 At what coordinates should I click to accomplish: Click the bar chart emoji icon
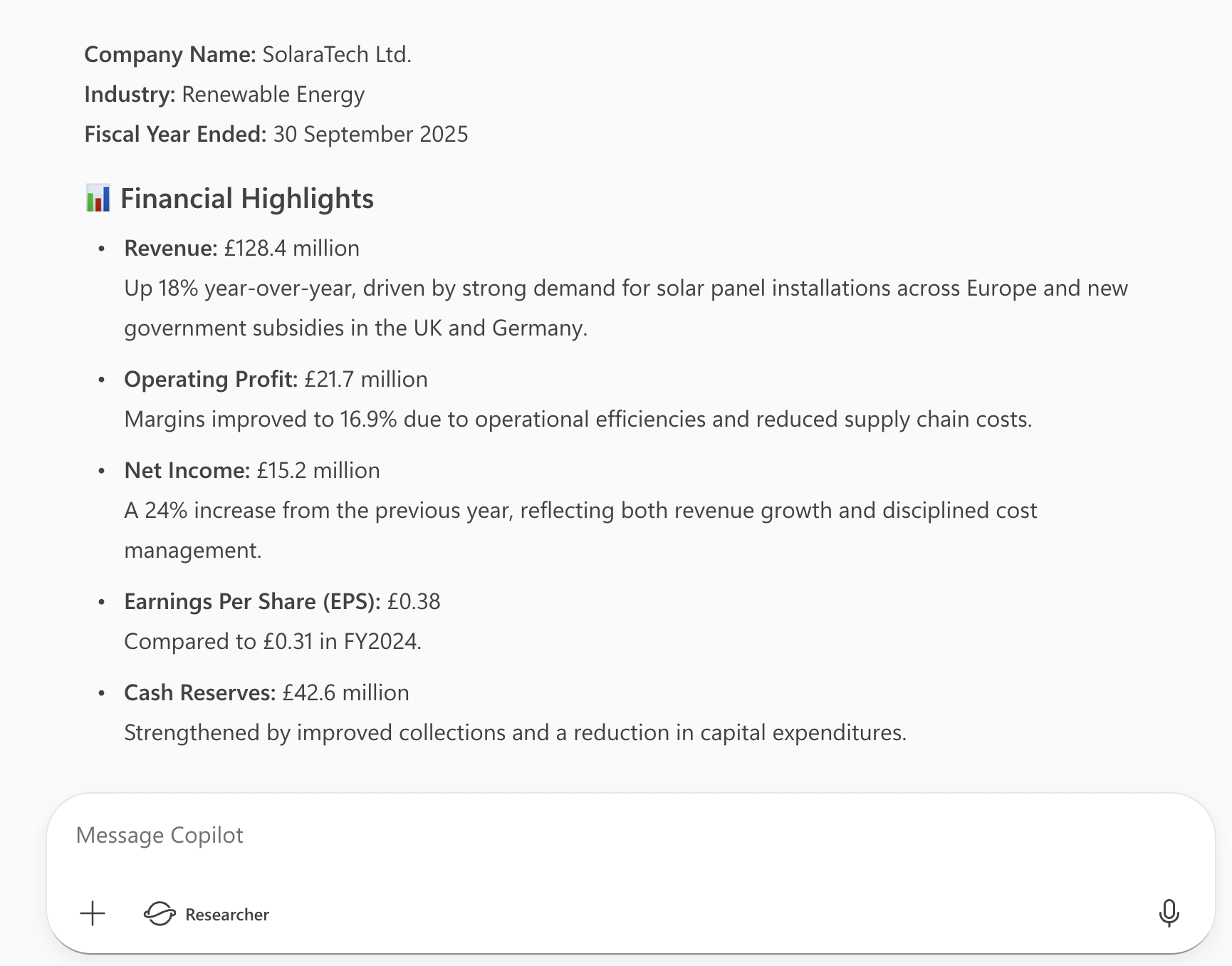pos(98,198)
